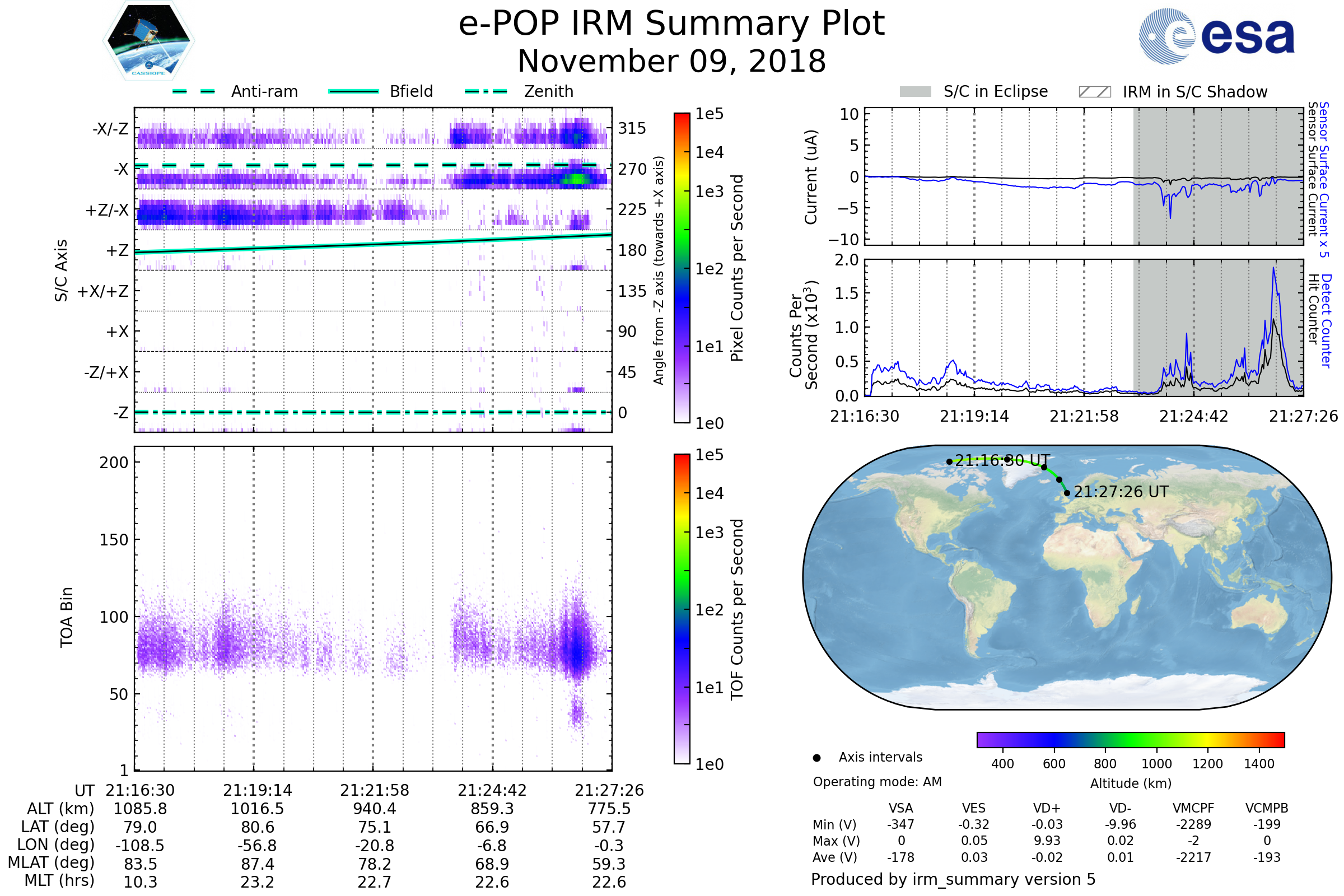
Task: Click the CASSIOPE mission hexagon logo
Action: 148,41
